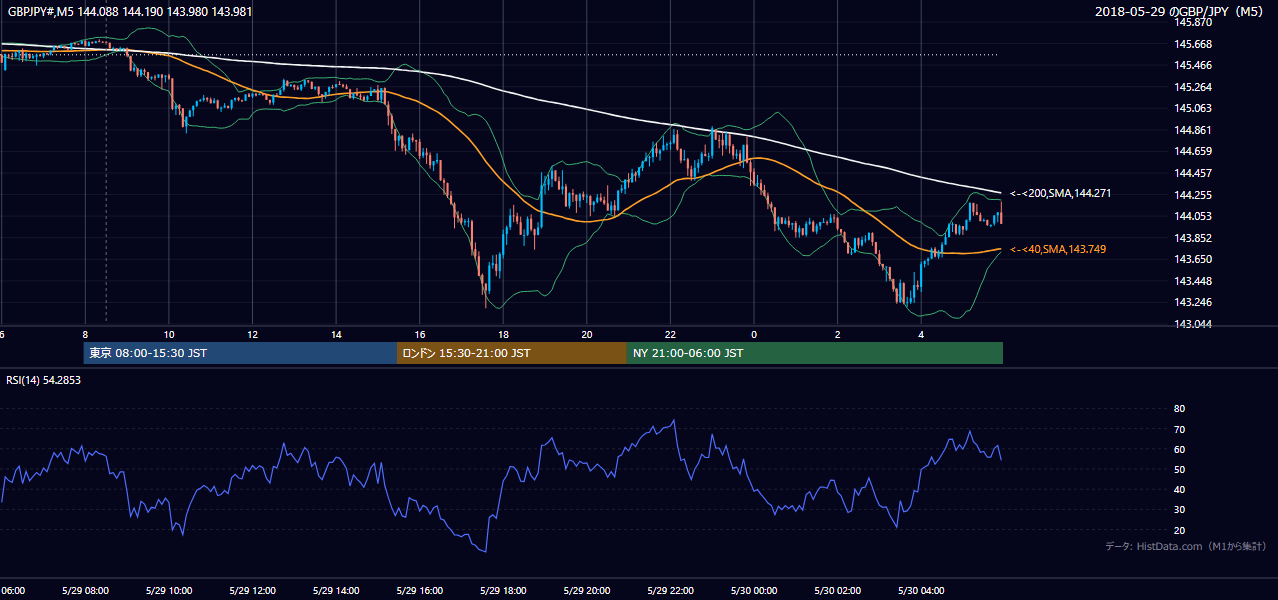Viewport: 1278px width, 600px height.
Task: Click price axis value 144.053
Action: coord(1193,216)
